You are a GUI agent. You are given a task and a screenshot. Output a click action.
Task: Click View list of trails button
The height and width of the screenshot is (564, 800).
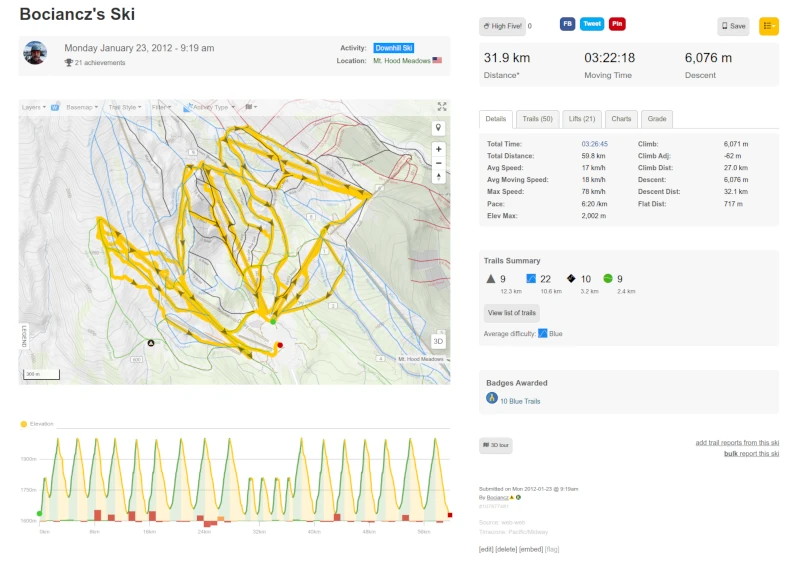click(x=512, y=313)
